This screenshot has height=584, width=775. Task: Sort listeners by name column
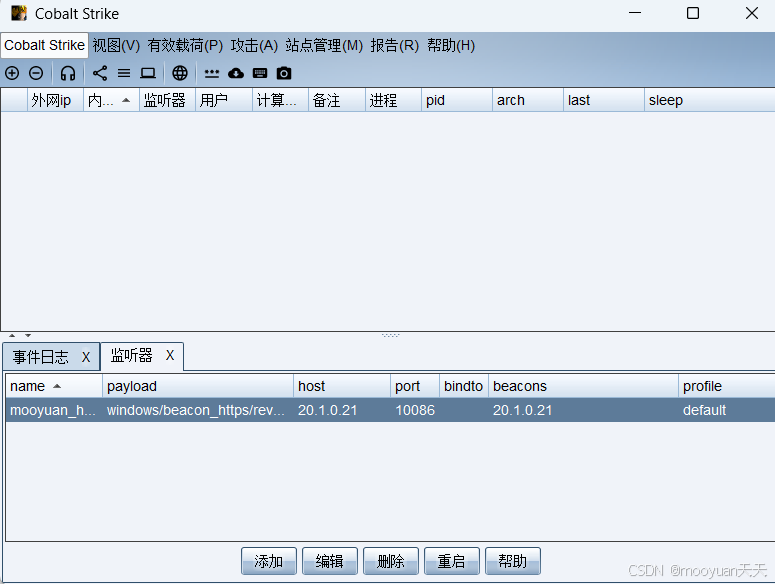click(x=54, y=386)
